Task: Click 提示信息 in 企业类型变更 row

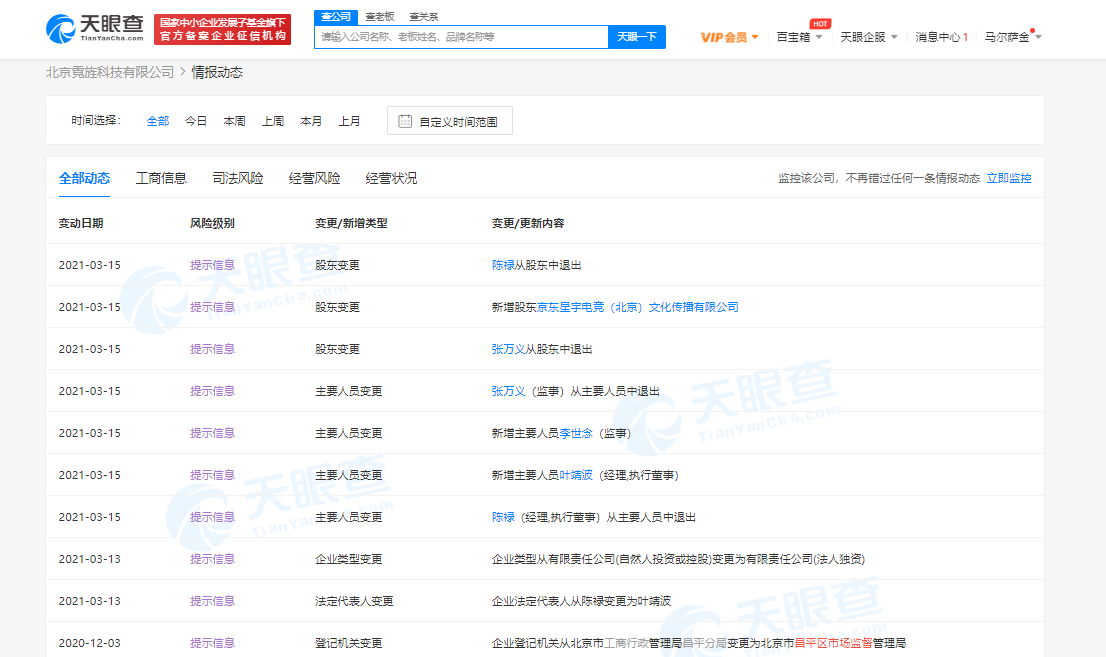Action: [212, 559]
